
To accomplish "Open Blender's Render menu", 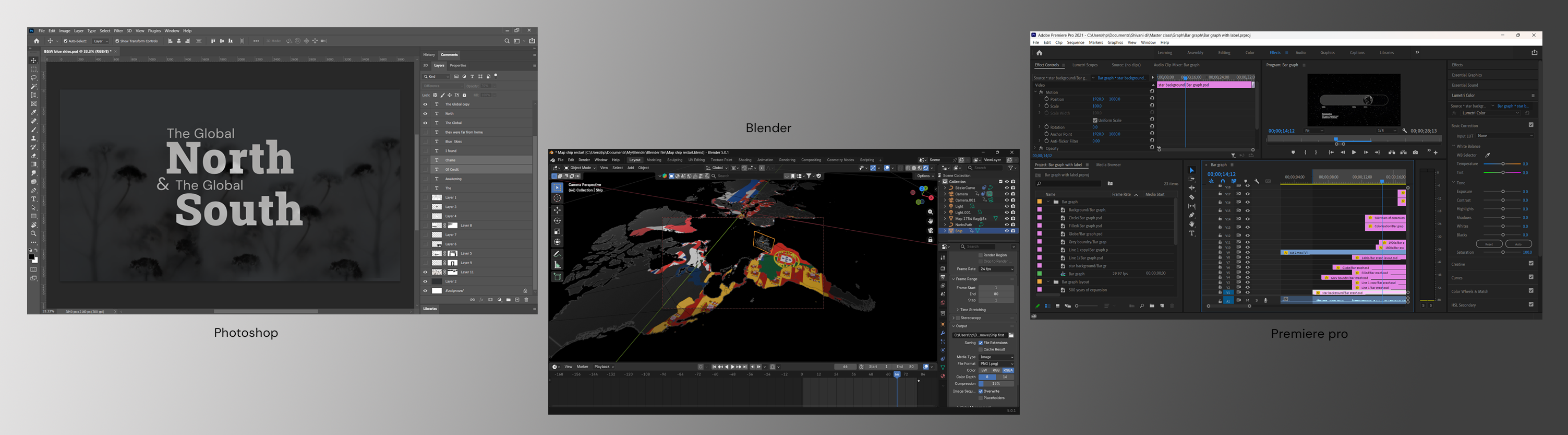I will click(584, 160).
